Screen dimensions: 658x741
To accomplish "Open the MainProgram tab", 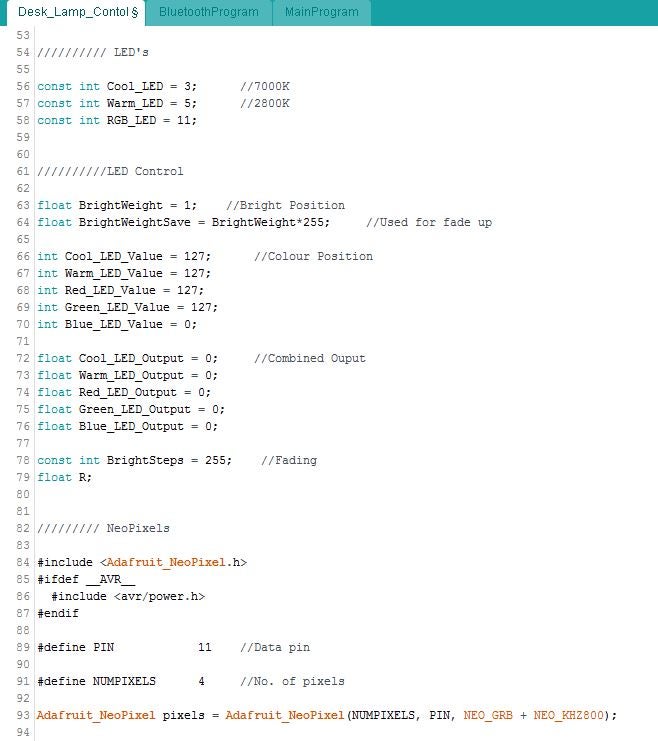I will point(321,12).
